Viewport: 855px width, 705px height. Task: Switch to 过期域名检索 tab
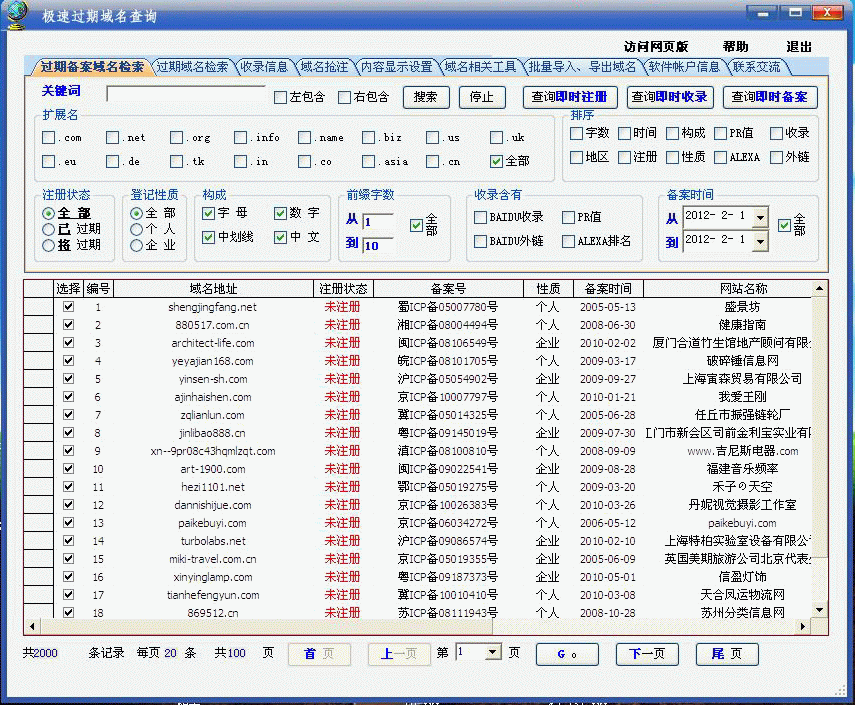[x=192, y=67]
